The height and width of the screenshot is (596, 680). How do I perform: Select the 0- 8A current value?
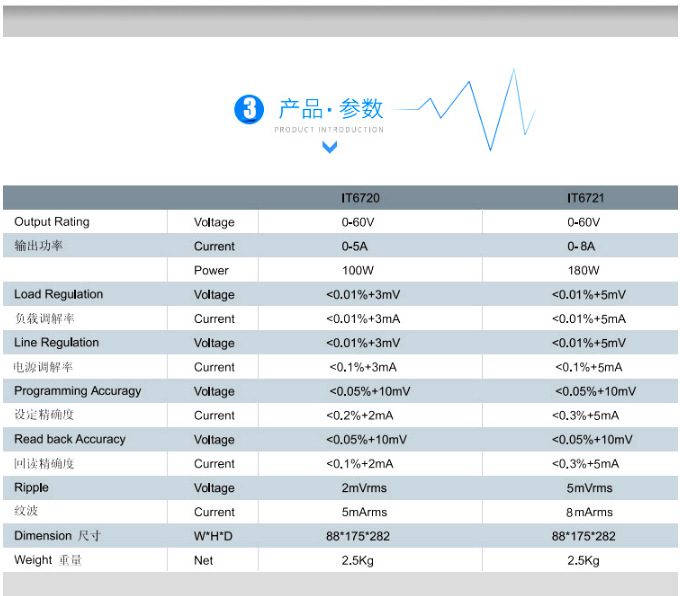tap(581, 246)
